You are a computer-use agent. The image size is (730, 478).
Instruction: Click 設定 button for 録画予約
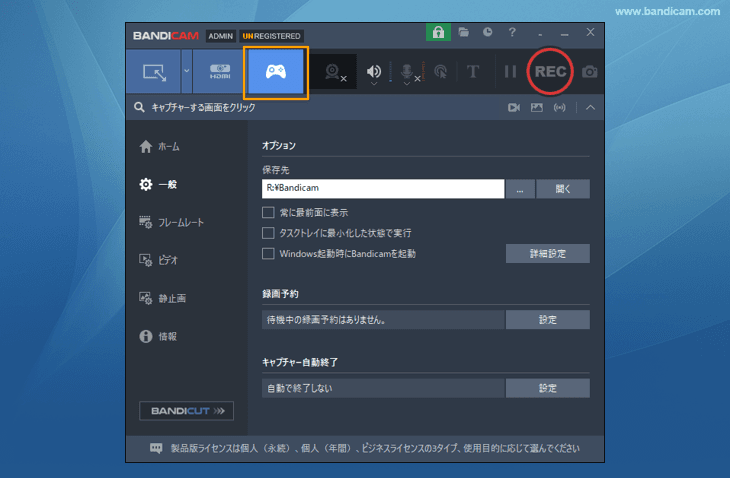548,320
